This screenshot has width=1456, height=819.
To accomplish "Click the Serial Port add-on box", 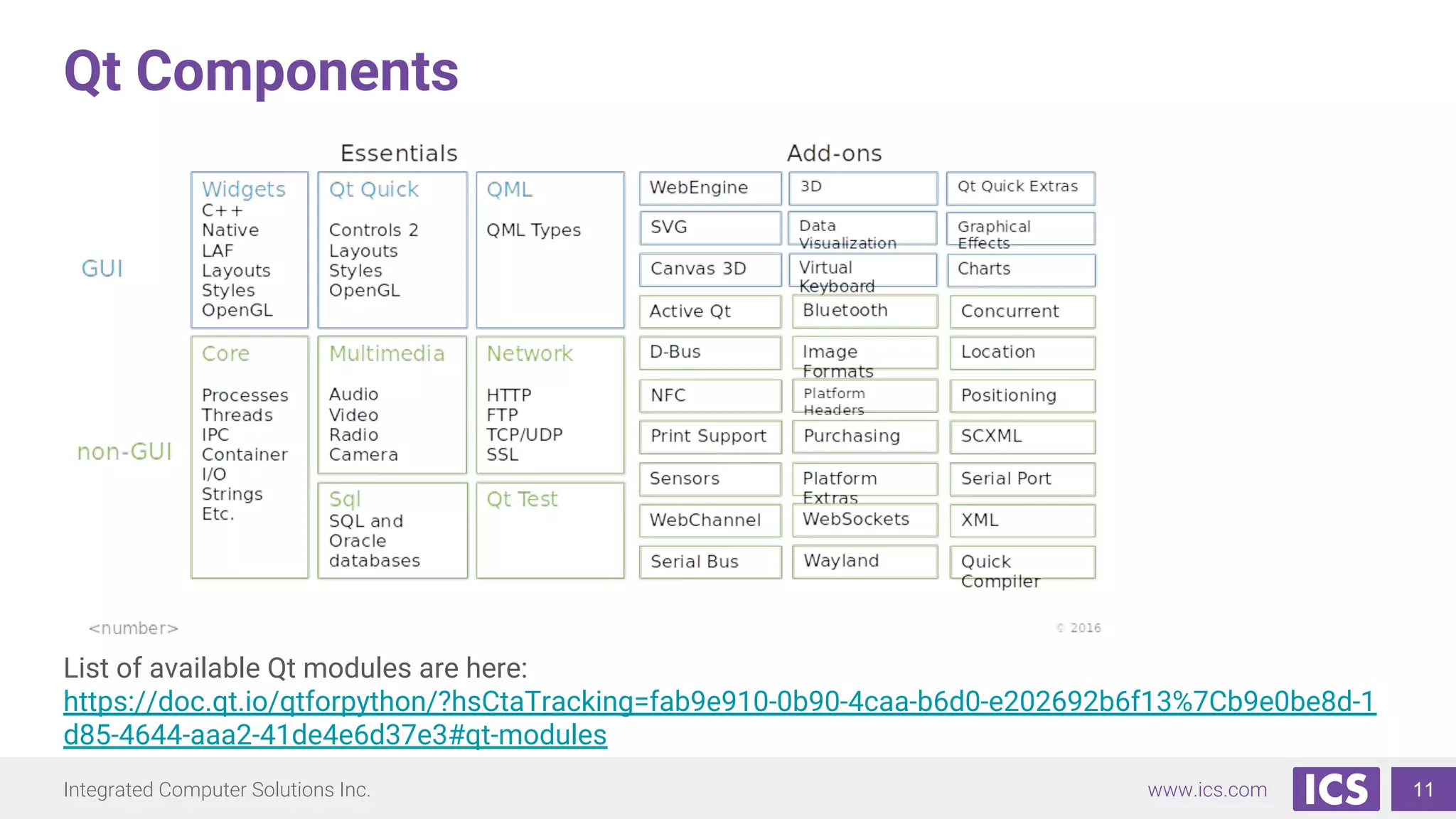I will click(1022, 478).
